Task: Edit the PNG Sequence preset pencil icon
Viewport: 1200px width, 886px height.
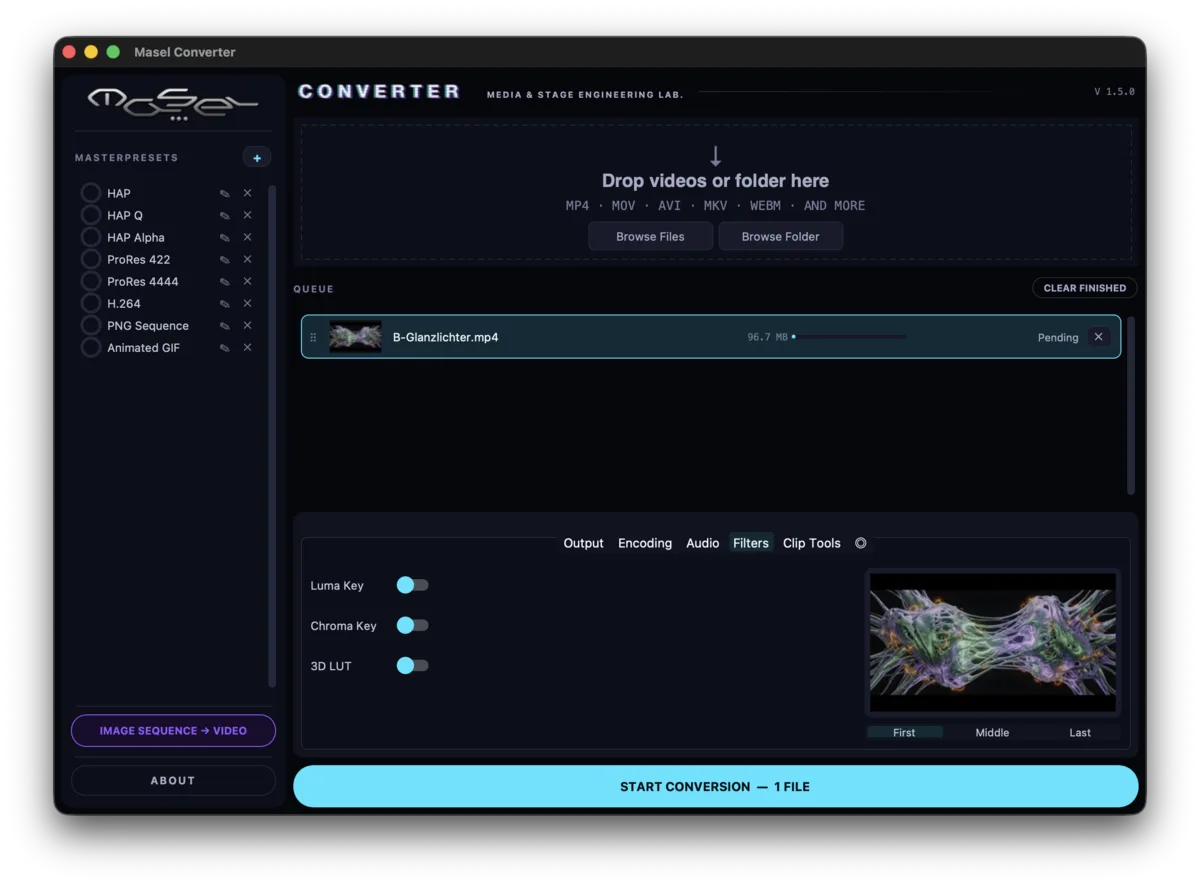Action: click(225, 325)
